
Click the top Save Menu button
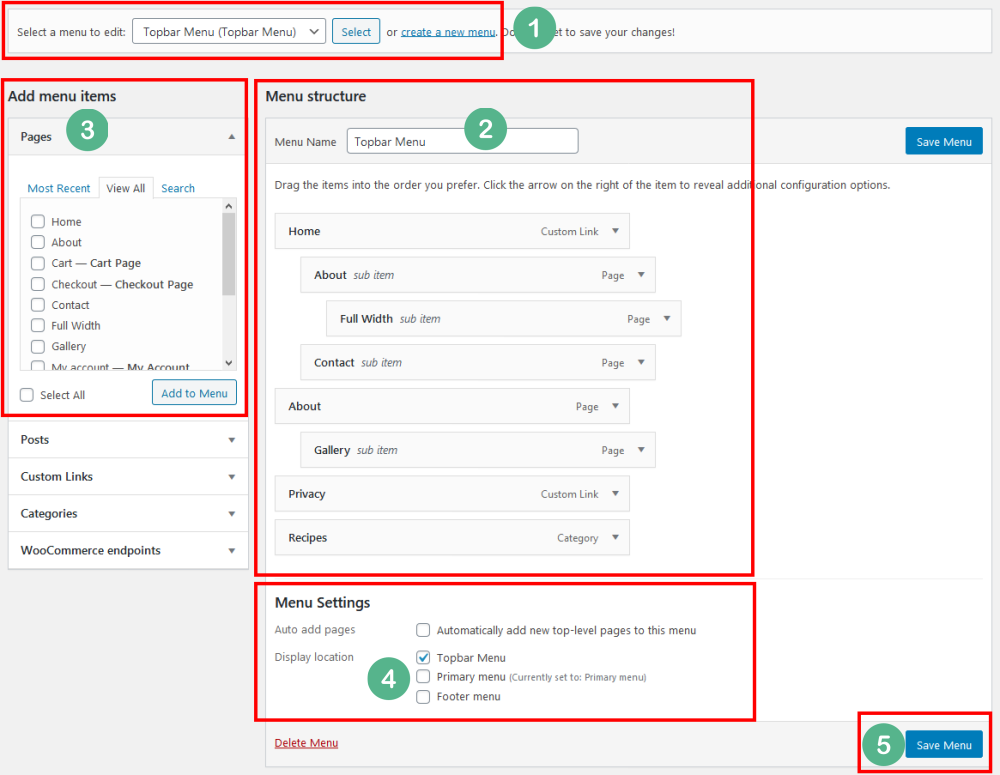point(944,141)
